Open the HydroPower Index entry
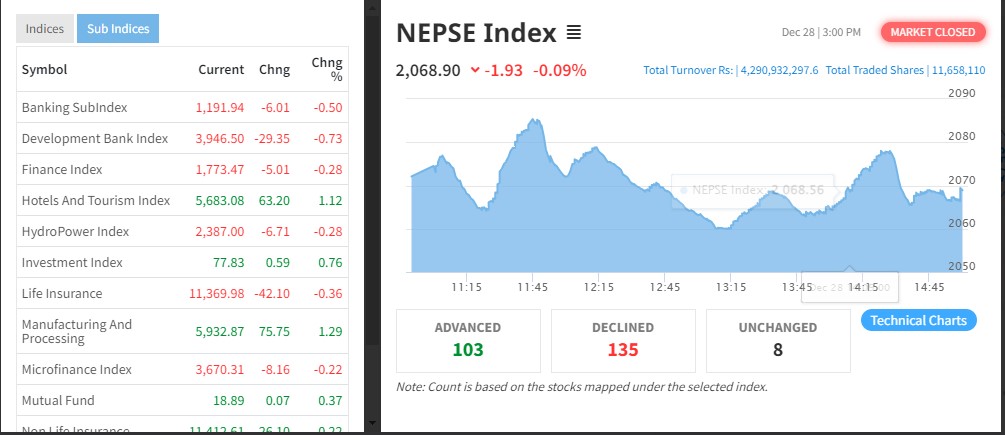This screenshot has width=1005, height=435. [x=76, y=231]
